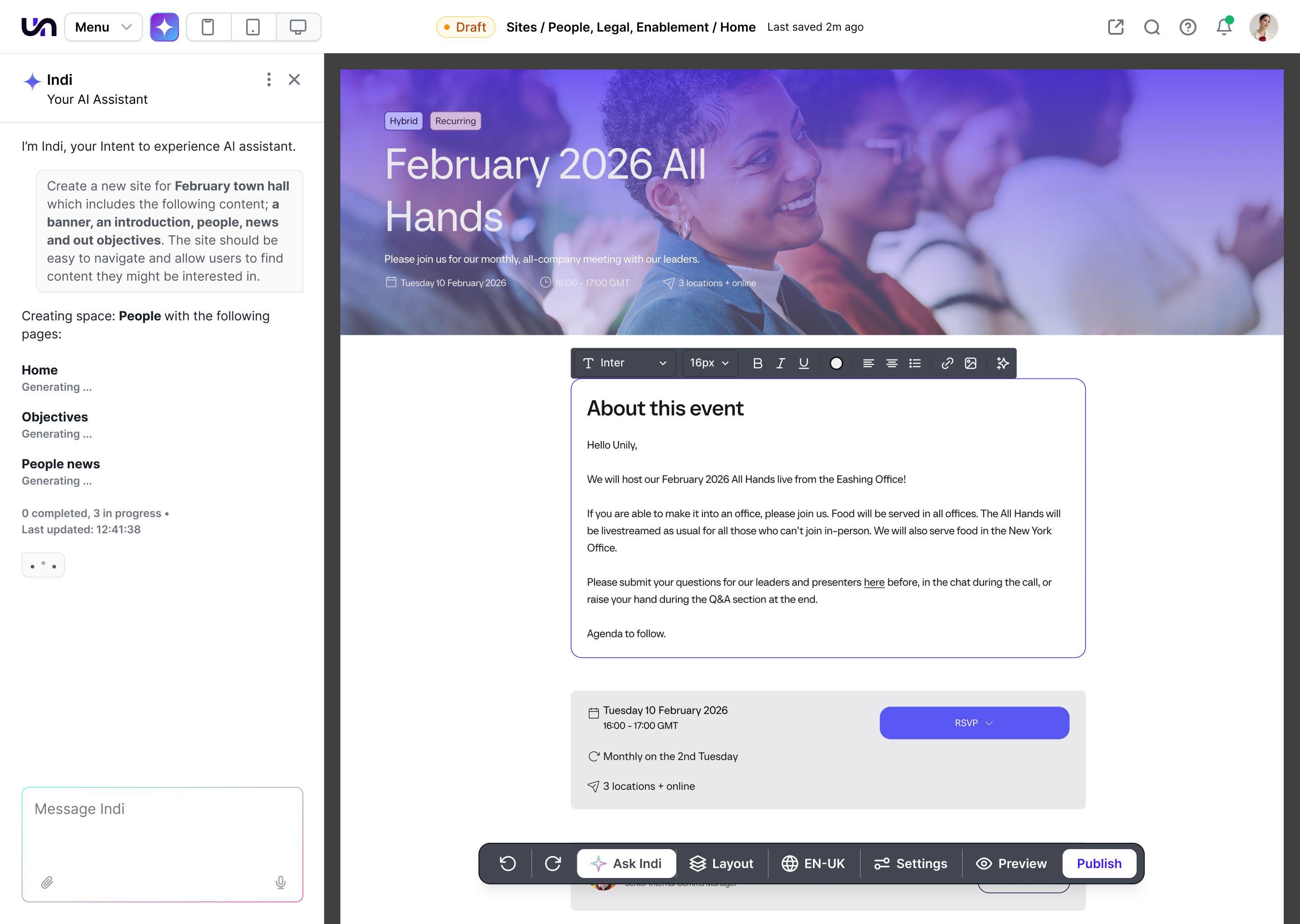
Task: Click the undo arrow in bottom toolbar
Action: (x=508, y=863)
